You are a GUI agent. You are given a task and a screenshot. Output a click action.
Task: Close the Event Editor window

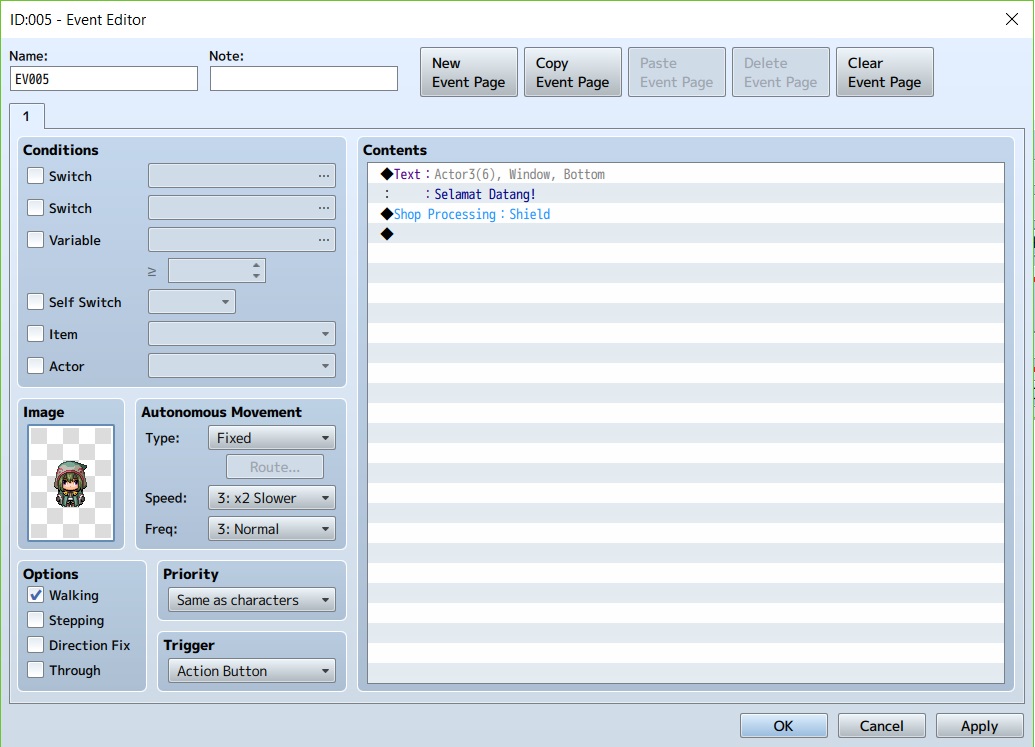click(1011, 19)
